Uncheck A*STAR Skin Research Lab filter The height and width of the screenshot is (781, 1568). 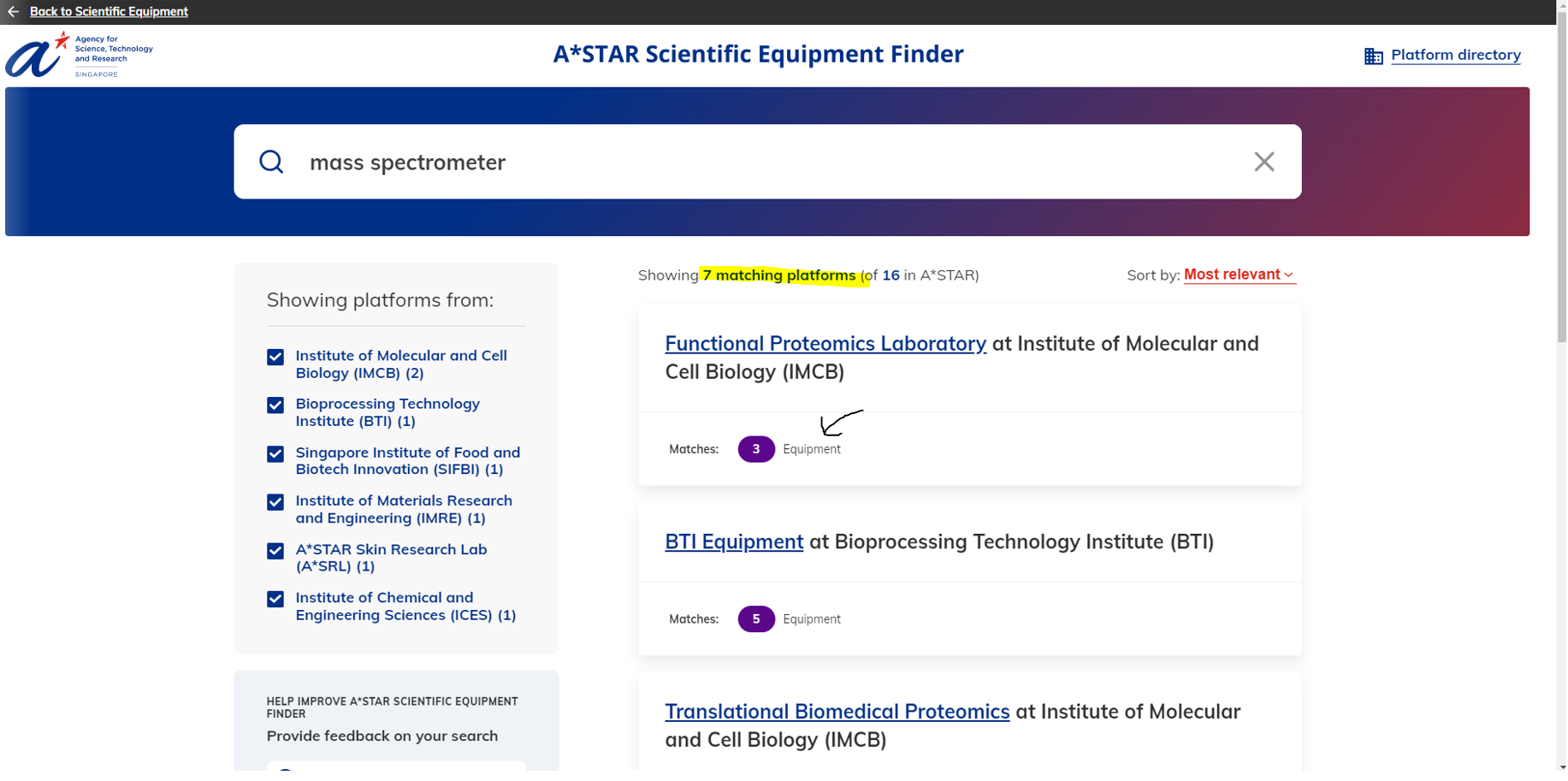tap(275, 550)
